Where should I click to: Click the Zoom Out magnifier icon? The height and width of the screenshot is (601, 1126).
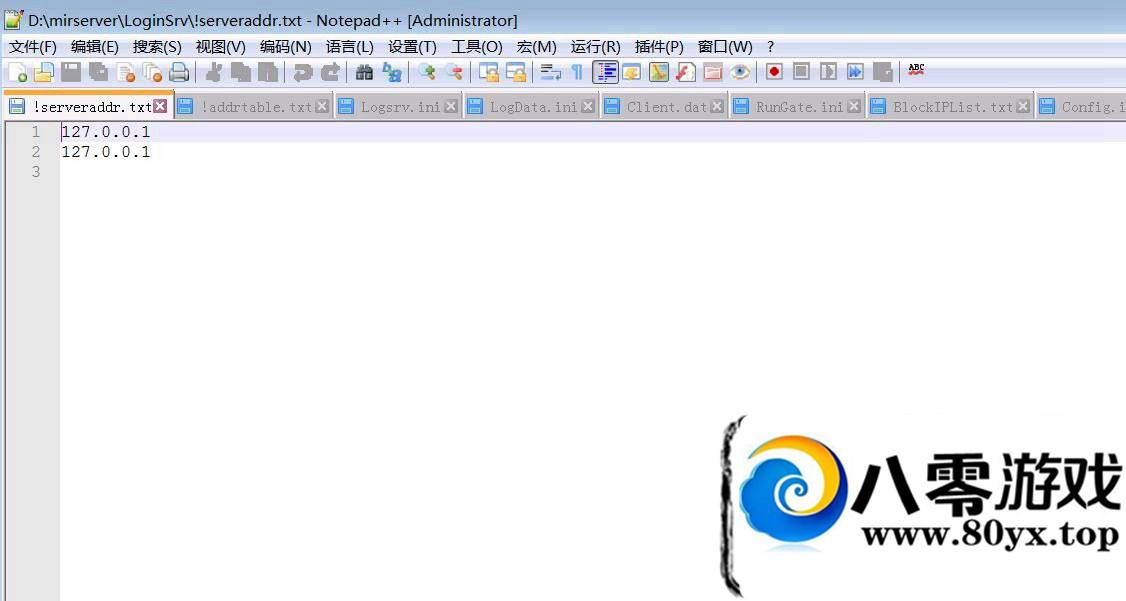coord(454,72)
